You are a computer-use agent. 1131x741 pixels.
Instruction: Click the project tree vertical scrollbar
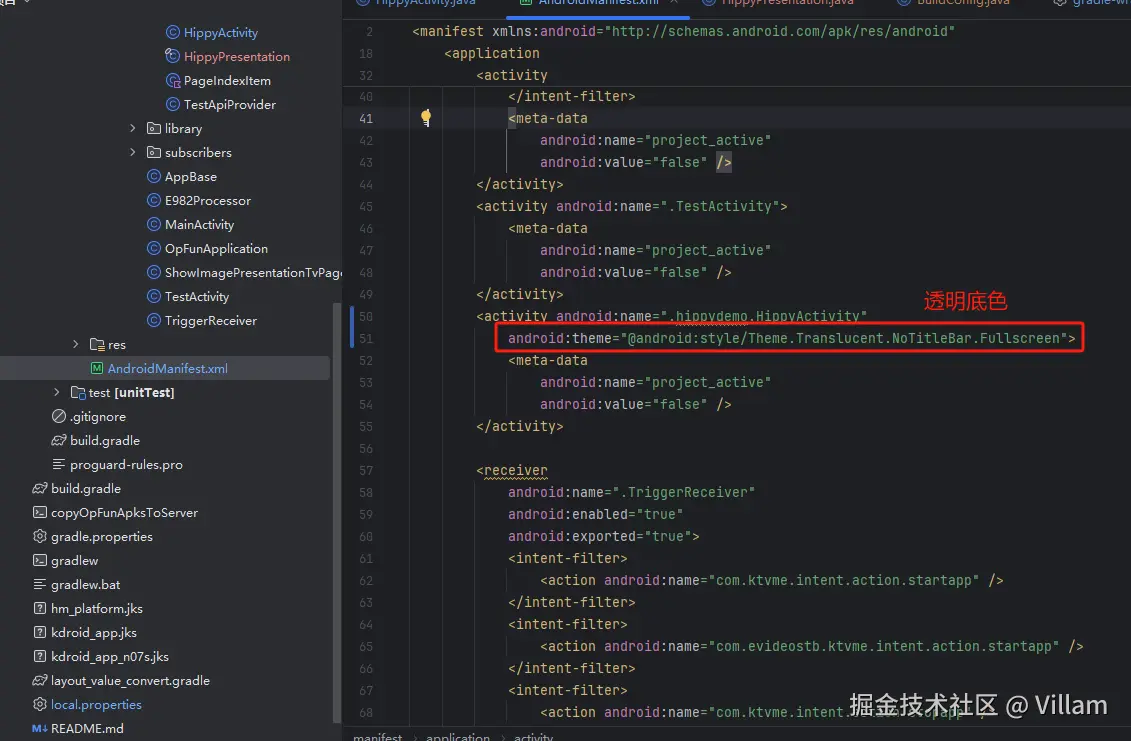tap(336, 512)
